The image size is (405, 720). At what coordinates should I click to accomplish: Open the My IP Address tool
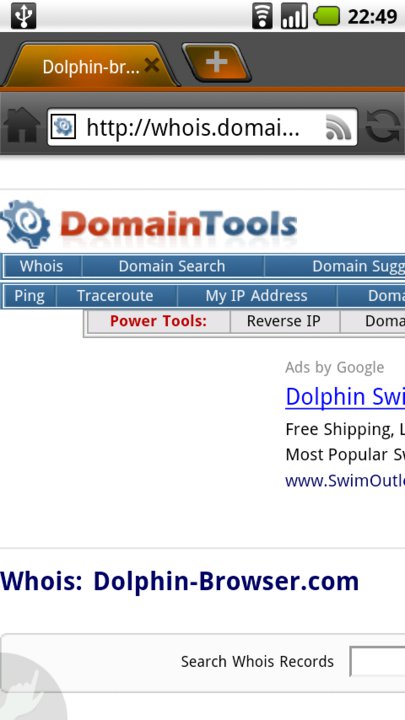tap(256, 296)
